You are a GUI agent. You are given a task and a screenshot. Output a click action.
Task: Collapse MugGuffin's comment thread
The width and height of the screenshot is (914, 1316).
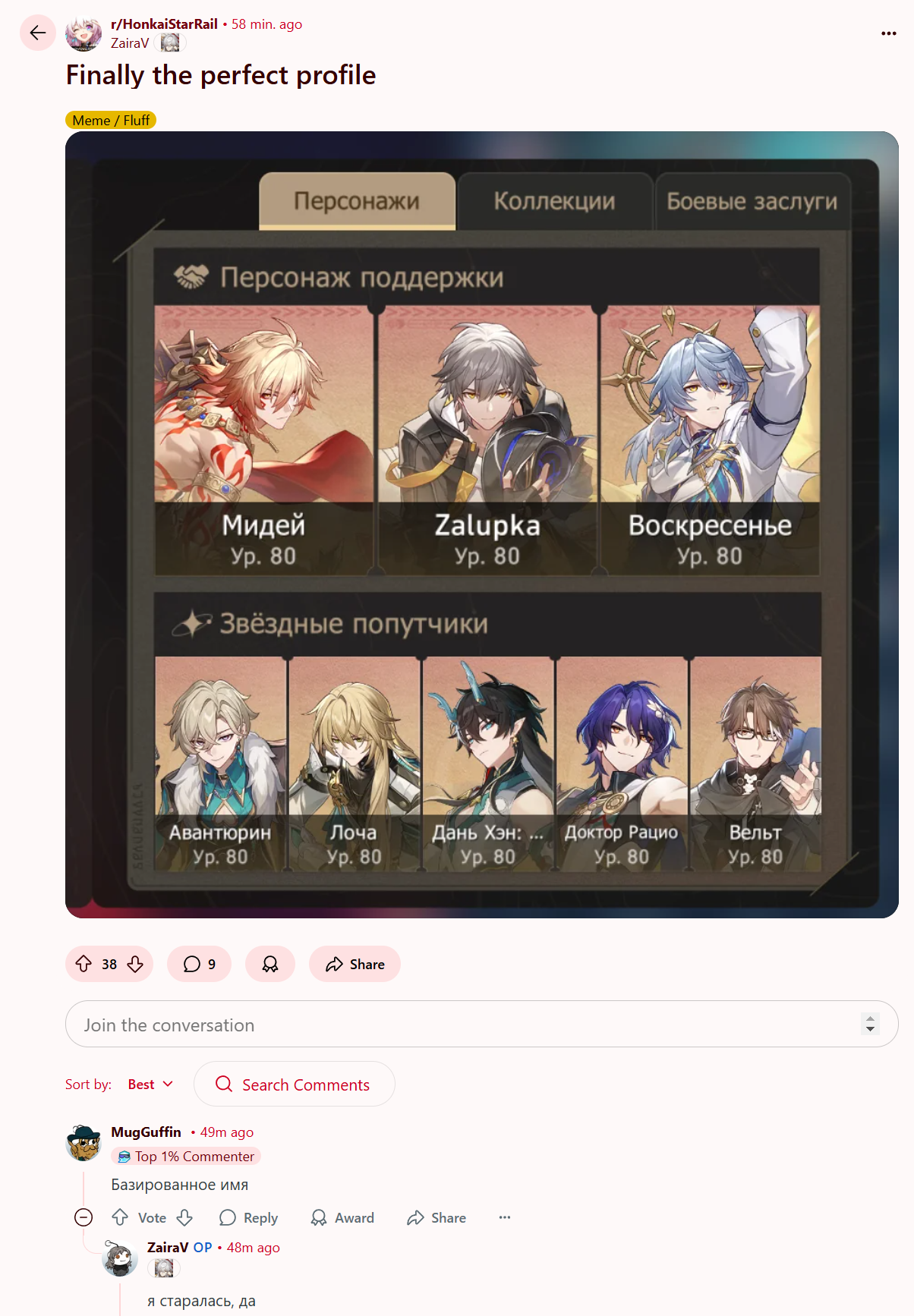tap(84, 1217)
